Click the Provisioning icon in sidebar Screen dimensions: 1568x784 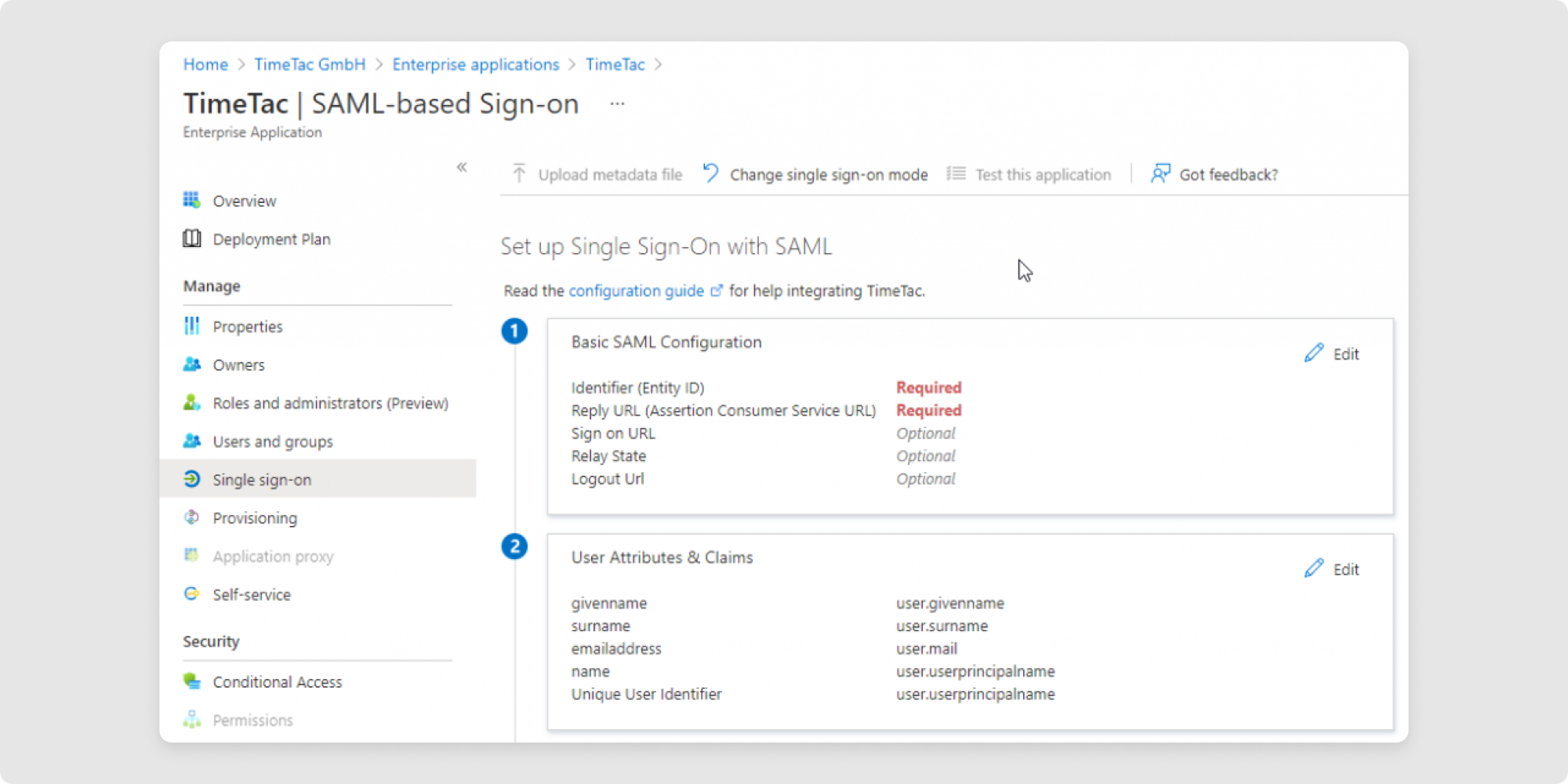[x=191, y=517]
